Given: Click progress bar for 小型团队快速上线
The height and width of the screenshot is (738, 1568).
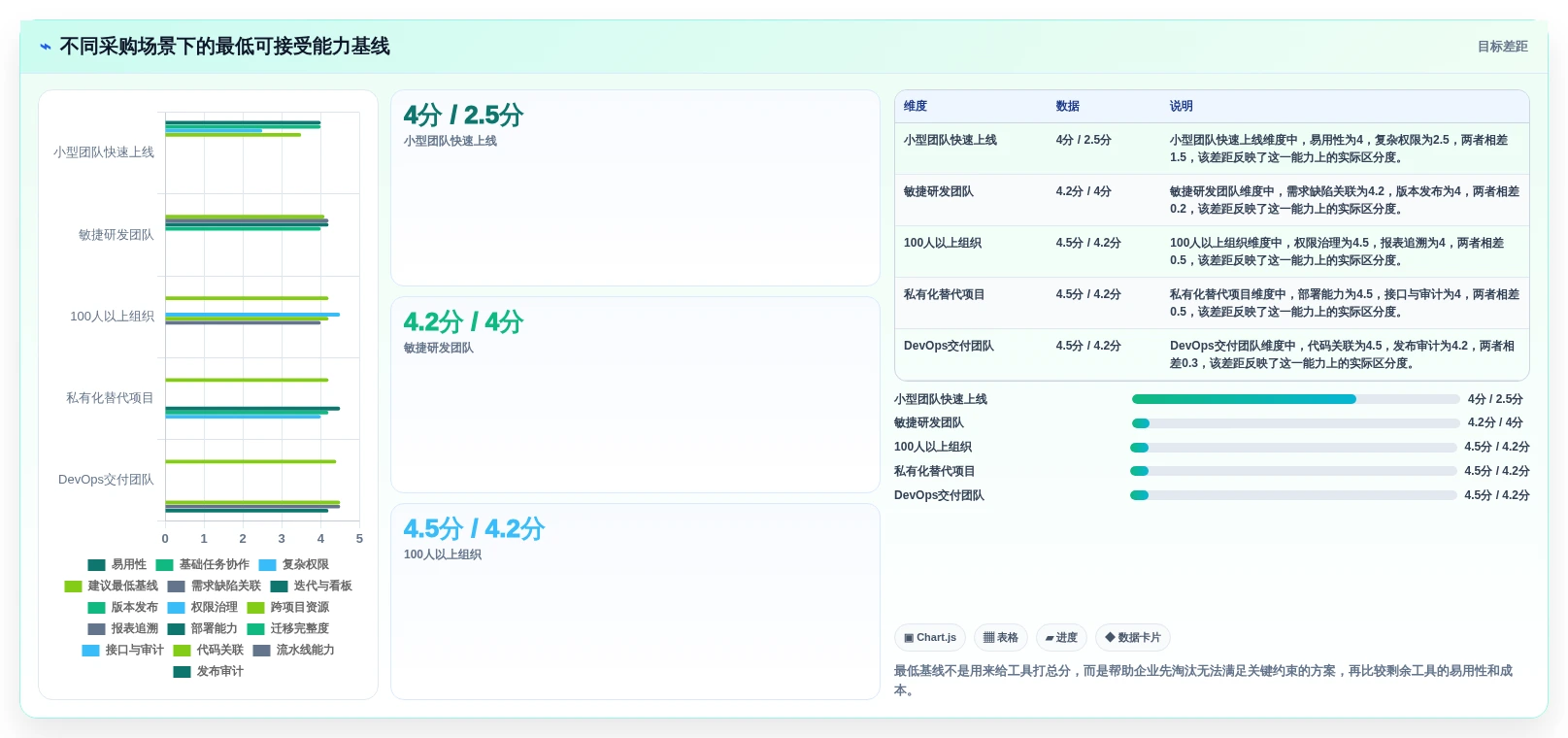Looking at the screenshot, I should [1296, 399].
